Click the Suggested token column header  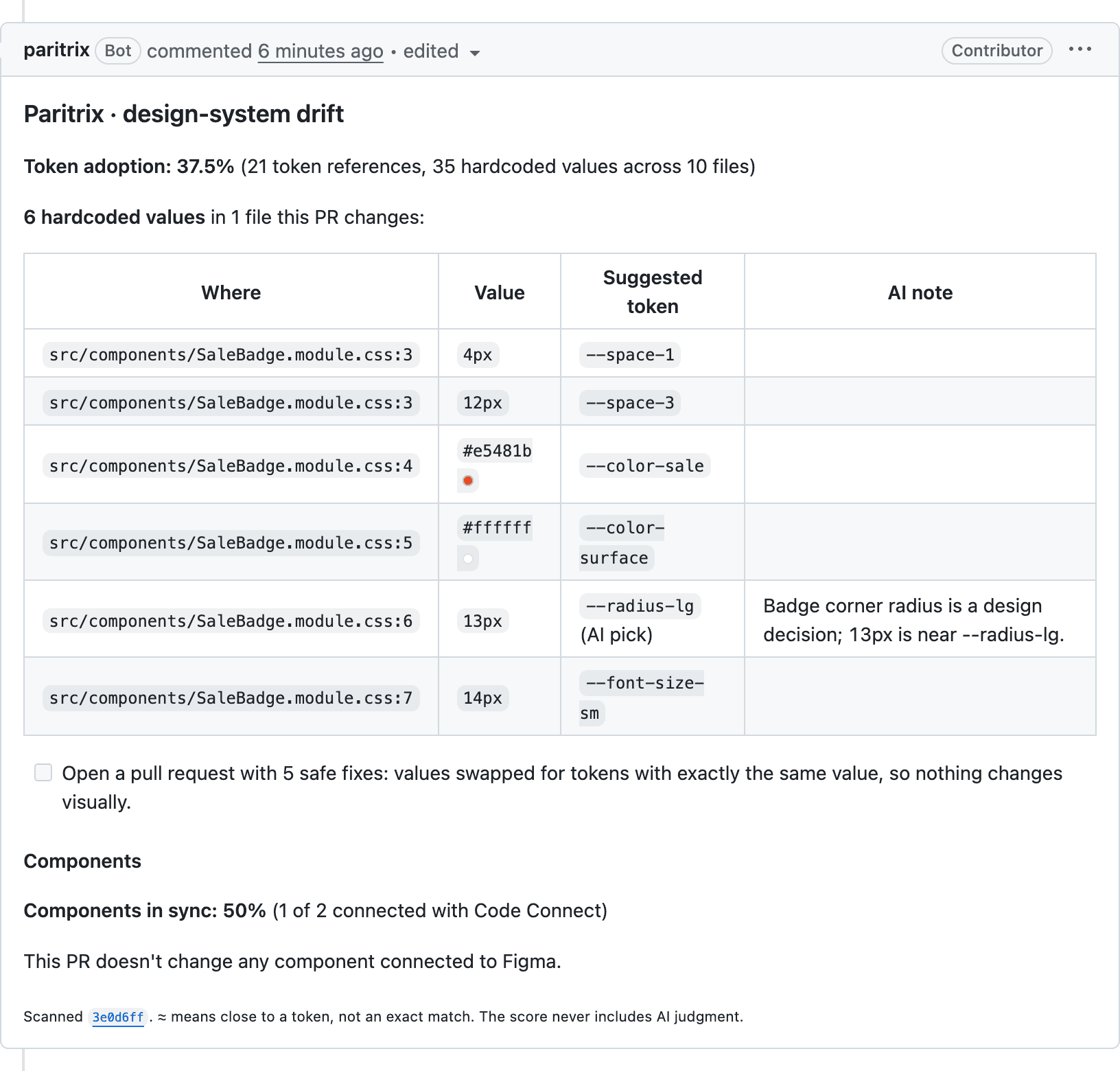click(x=653, y=292)
